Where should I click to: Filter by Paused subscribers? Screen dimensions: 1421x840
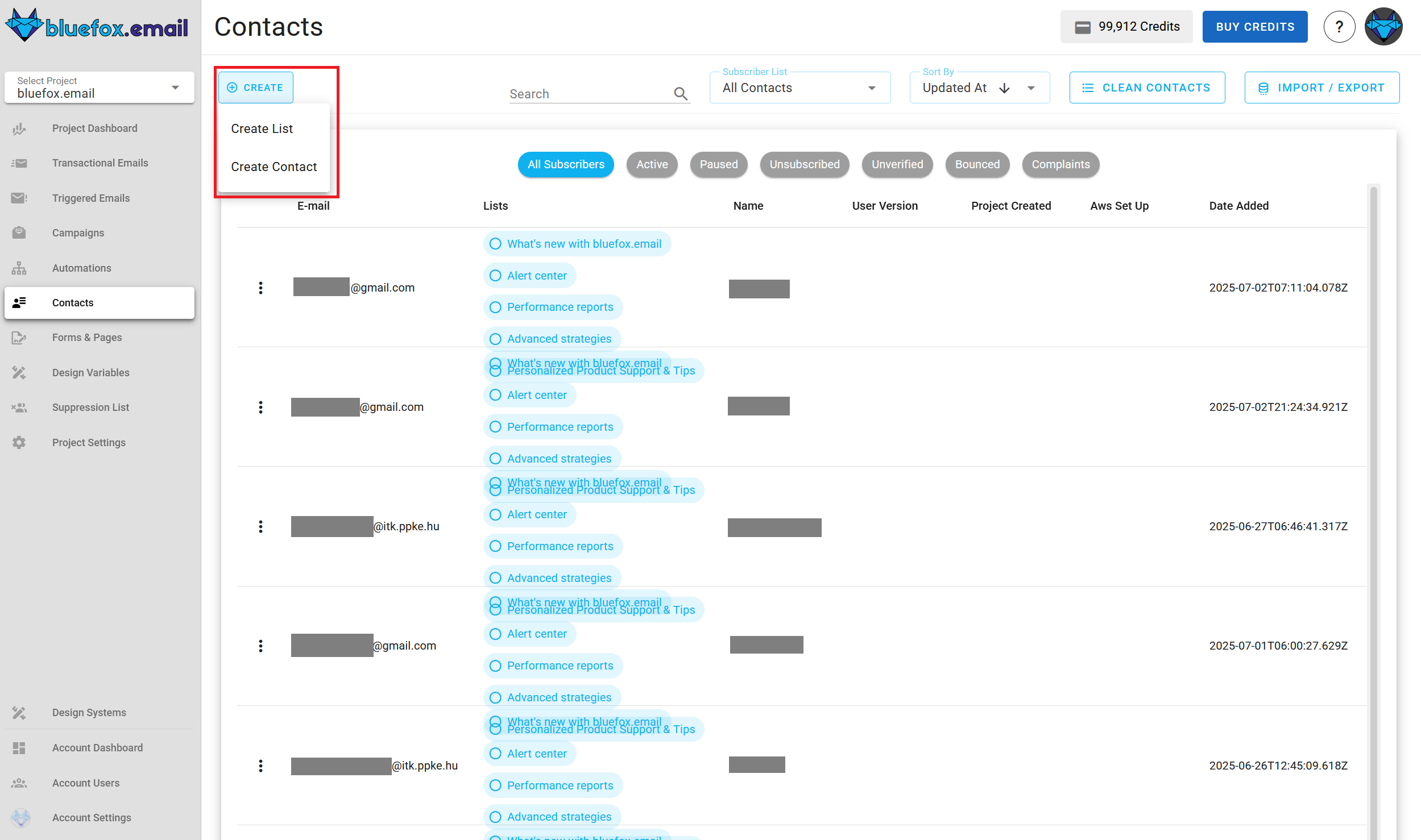719,164
